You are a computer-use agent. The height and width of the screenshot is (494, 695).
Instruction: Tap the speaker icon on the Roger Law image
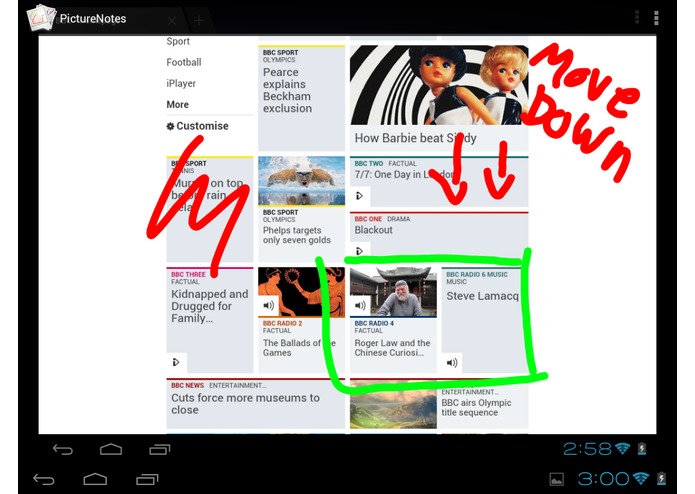(x=360, y=305)
